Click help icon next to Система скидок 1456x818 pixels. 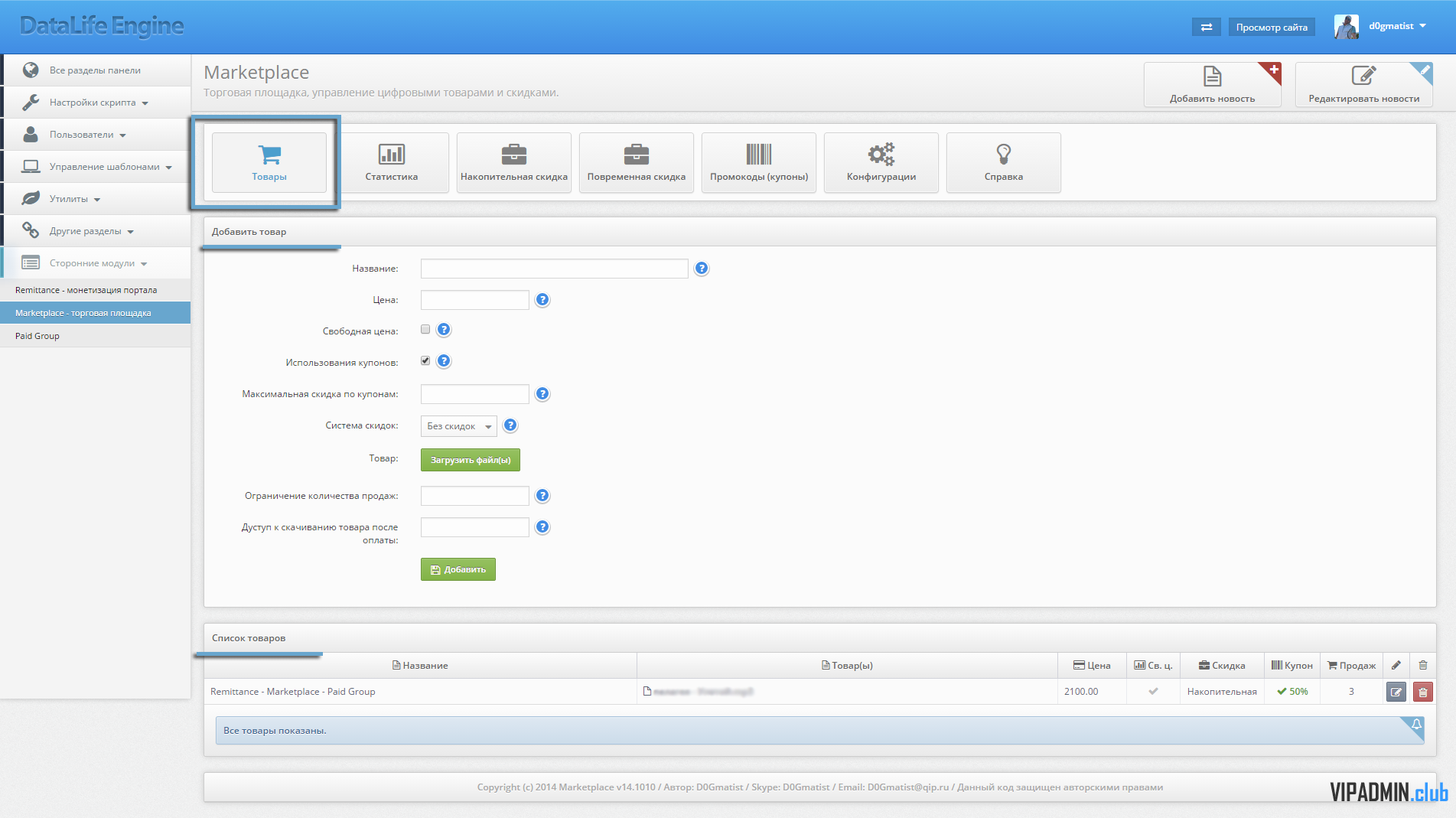(510, 425)
